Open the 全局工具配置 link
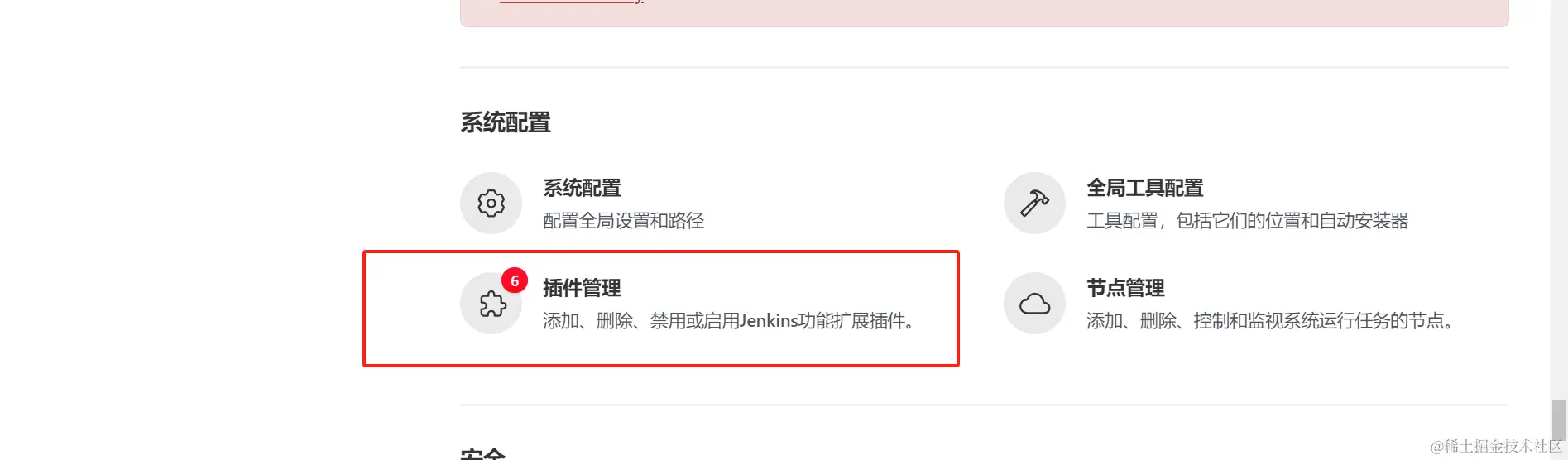Screen dimensions: 1568x460 point(1144,189)
